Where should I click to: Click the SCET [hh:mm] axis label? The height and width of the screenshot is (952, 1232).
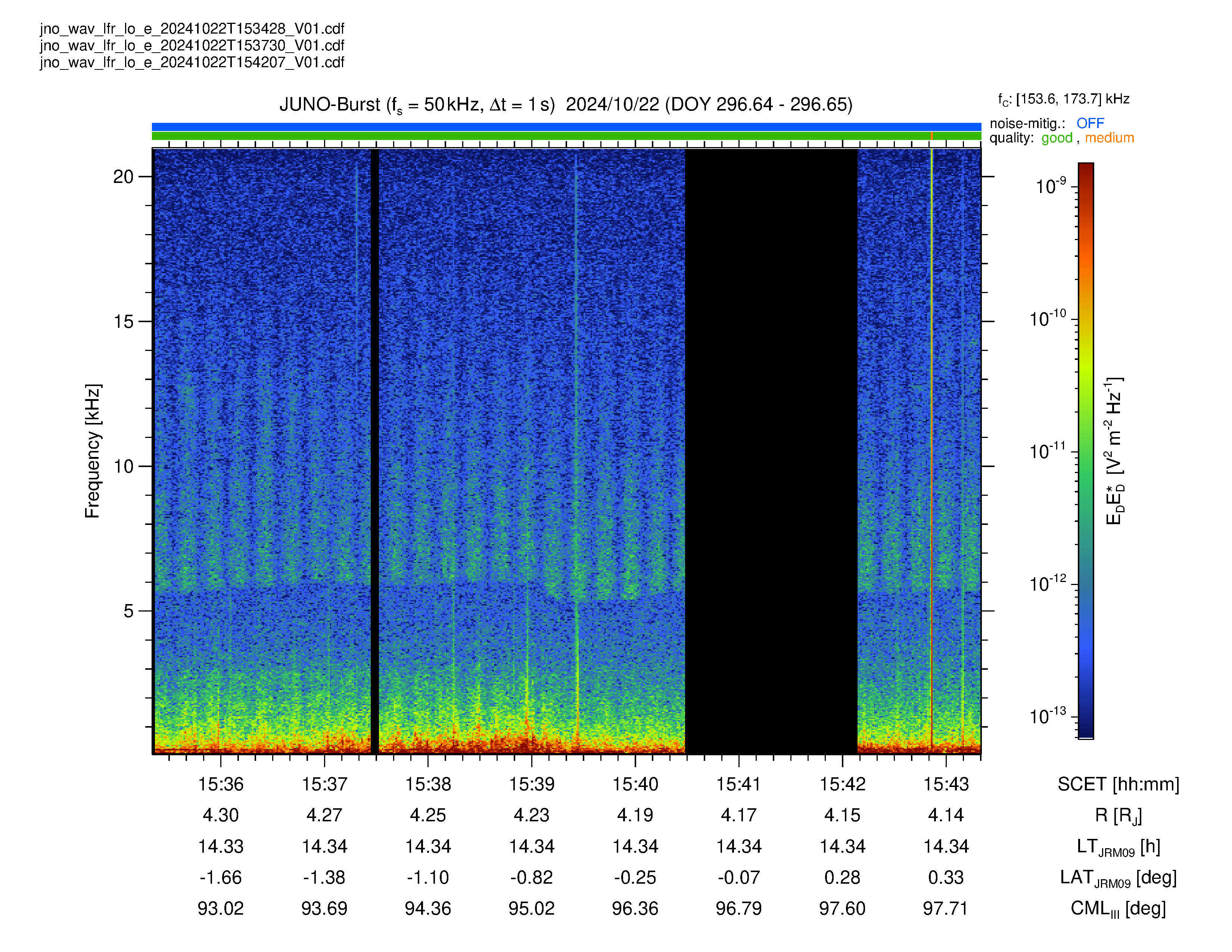(x=1118, y=784)
